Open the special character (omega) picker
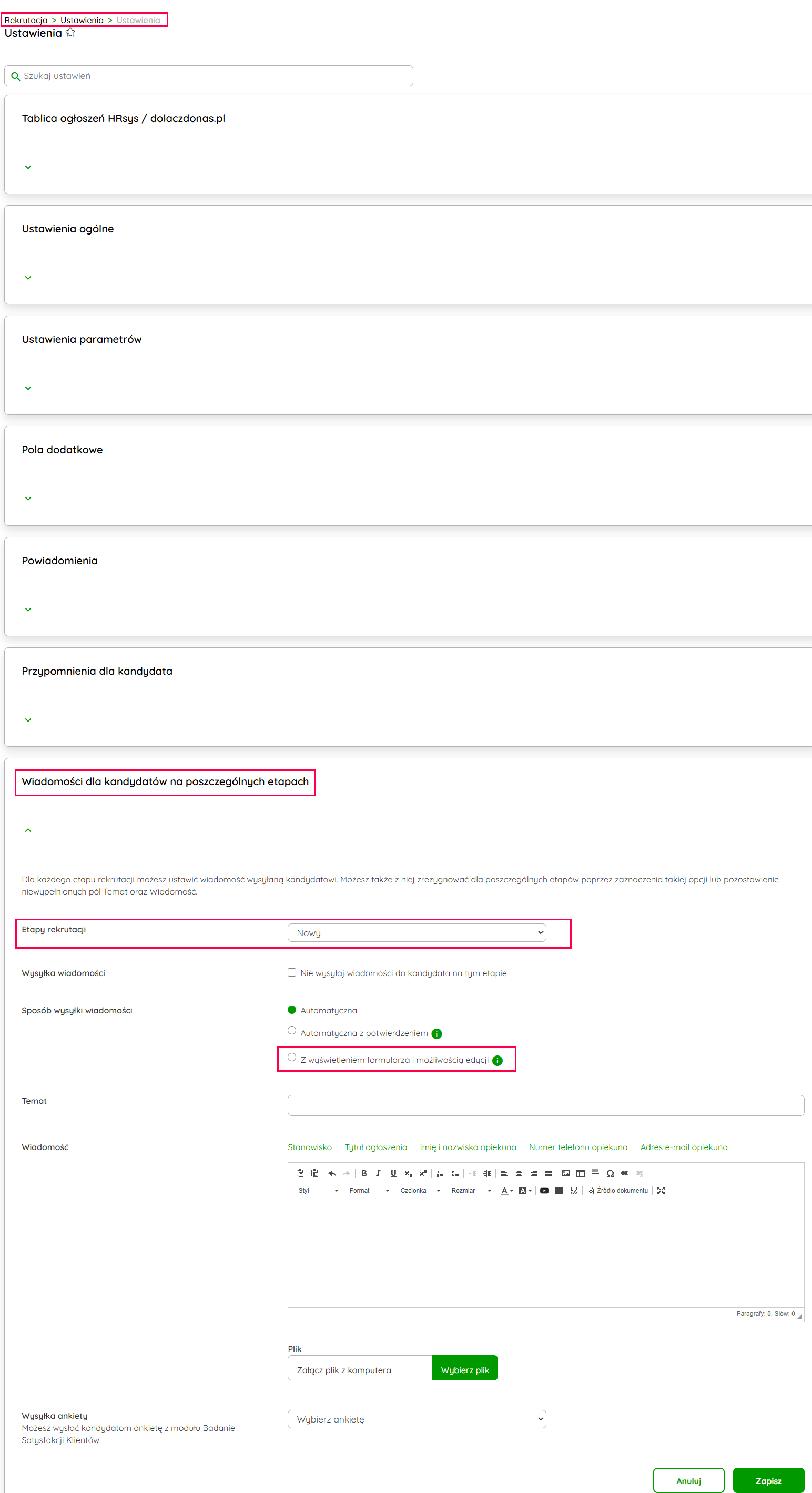This screenshot has height=1493, width=812. click(610, 1173)
